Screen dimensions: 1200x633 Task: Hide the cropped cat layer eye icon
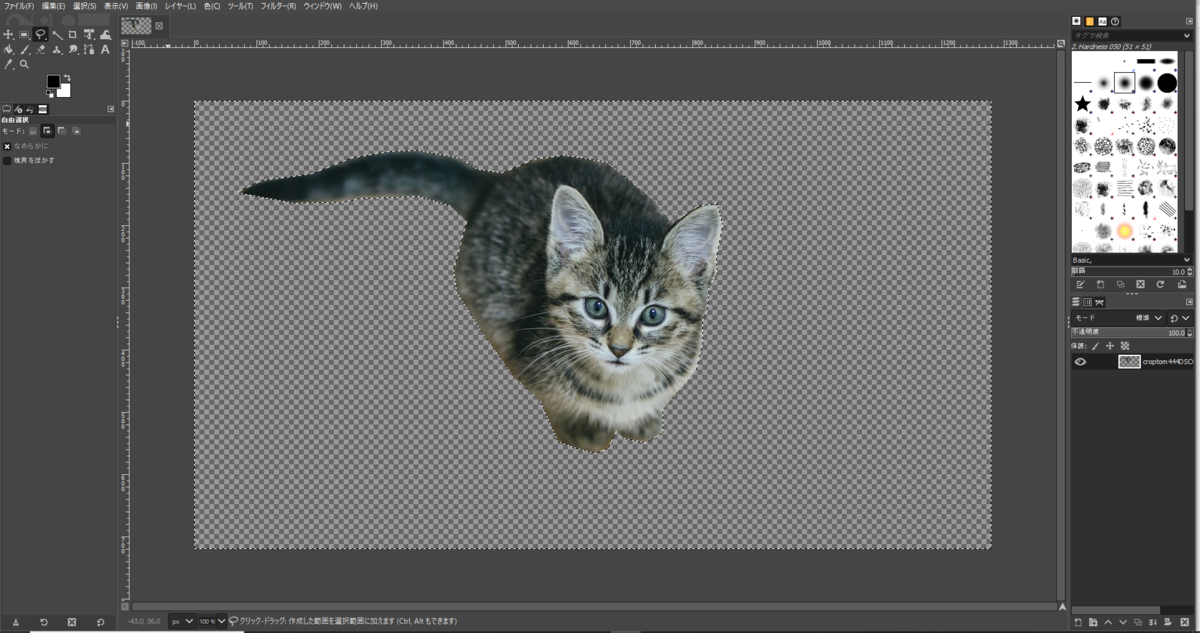[1080, 362]
